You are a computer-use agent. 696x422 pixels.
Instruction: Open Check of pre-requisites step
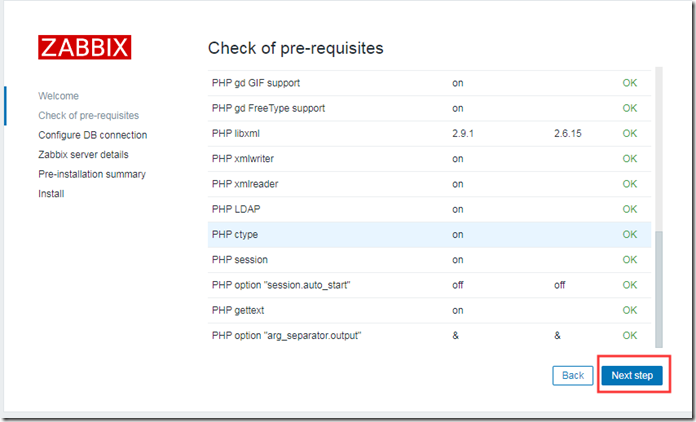(88, 116)
